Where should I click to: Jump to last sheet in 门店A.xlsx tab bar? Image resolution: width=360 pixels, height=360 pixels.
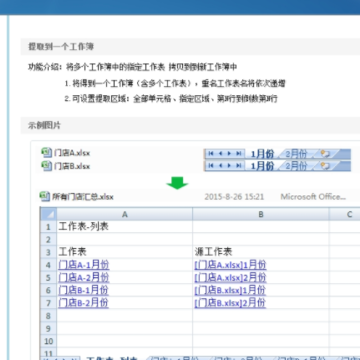[x=238, y=153]
